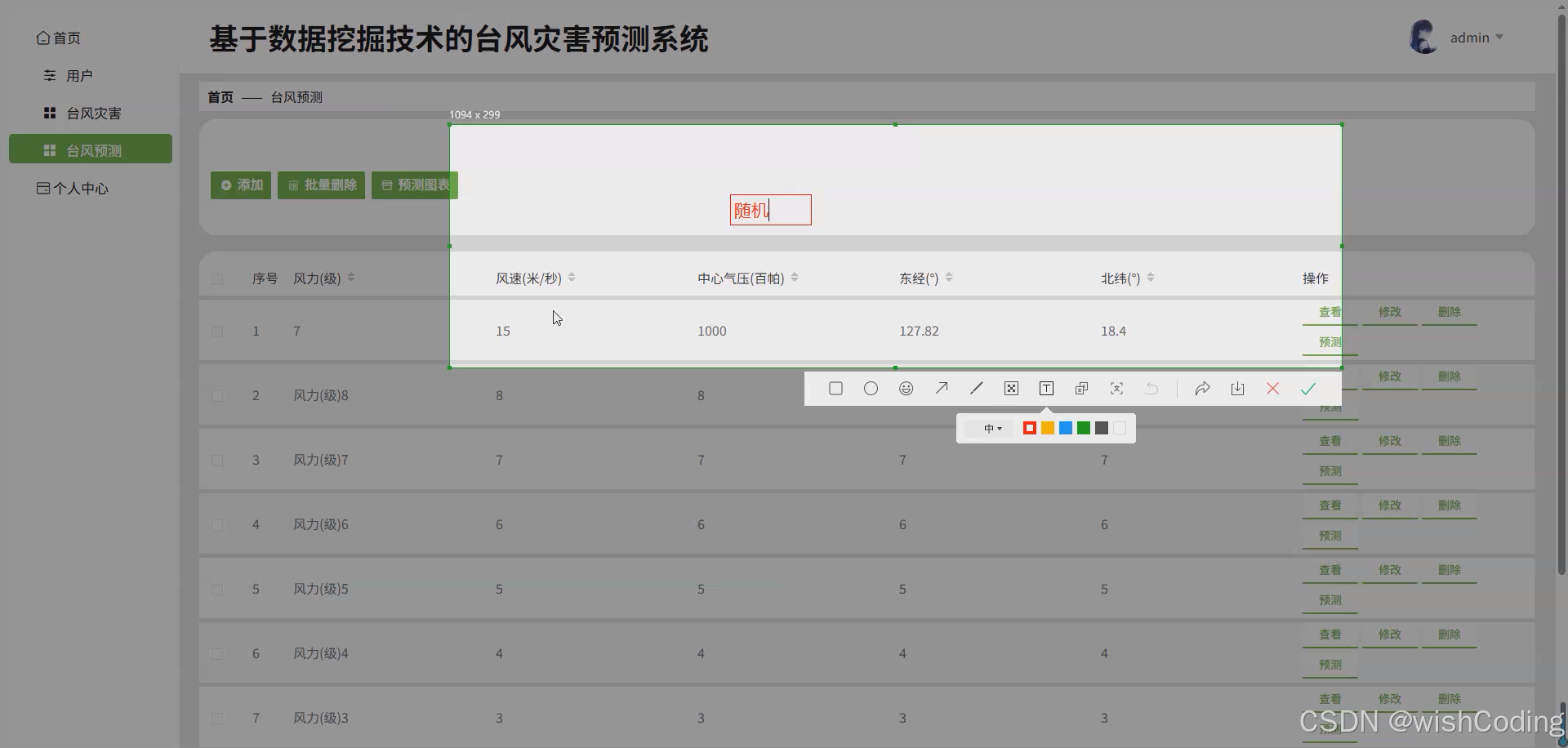Select the arrow annotation tool
The height and width of the screenshot is (748, 1568).
(x=941, y=389)
